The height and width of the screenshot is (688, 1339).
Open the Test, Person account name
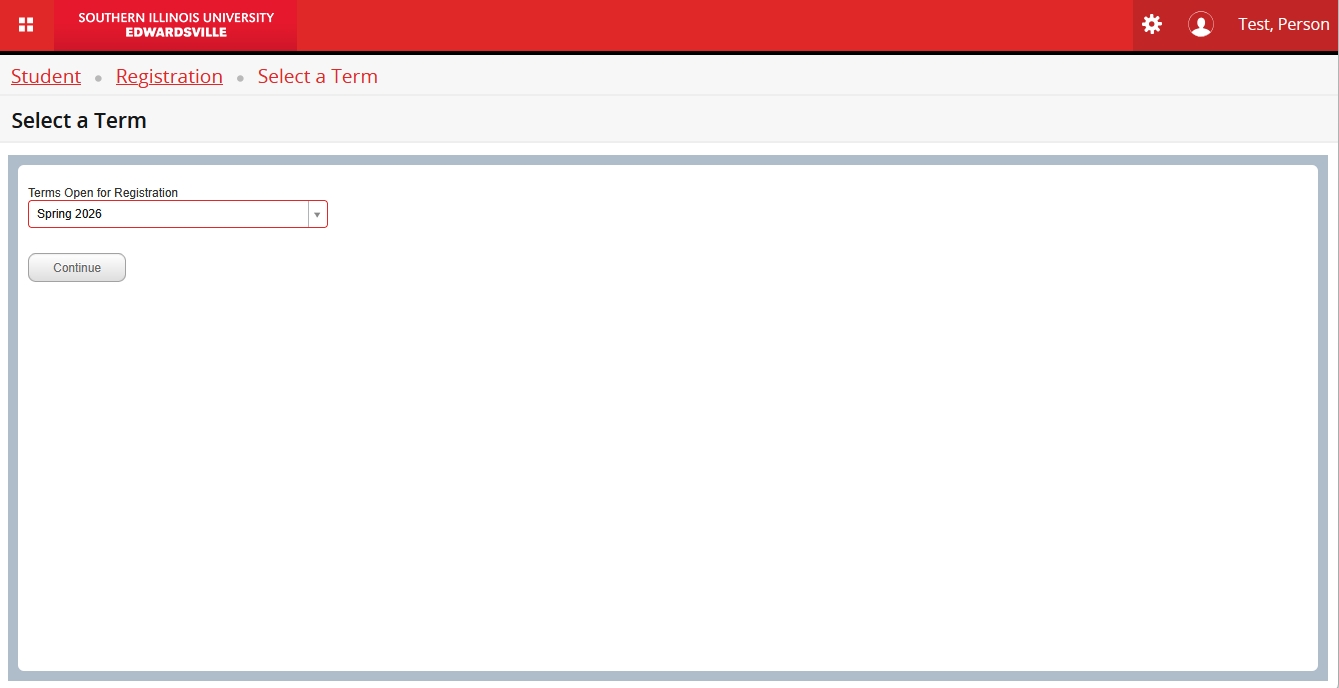[x=1284, y=24]
